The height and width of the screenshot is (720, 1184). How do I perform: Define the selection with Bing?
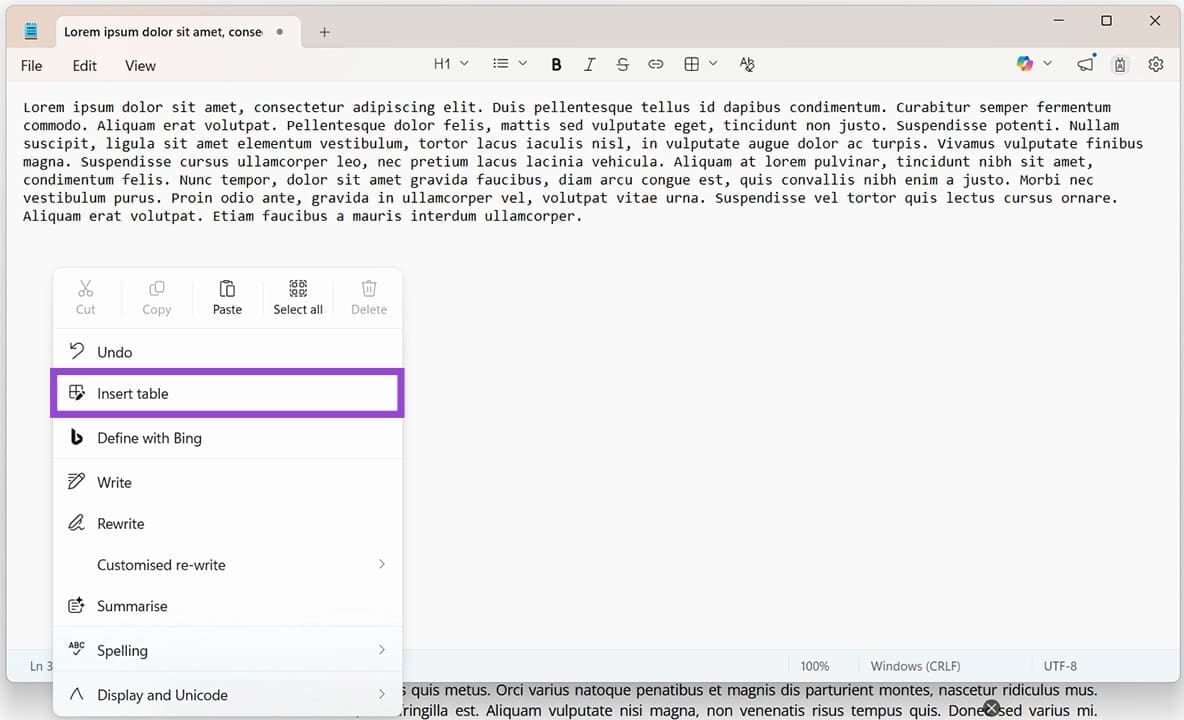point(148,437)
